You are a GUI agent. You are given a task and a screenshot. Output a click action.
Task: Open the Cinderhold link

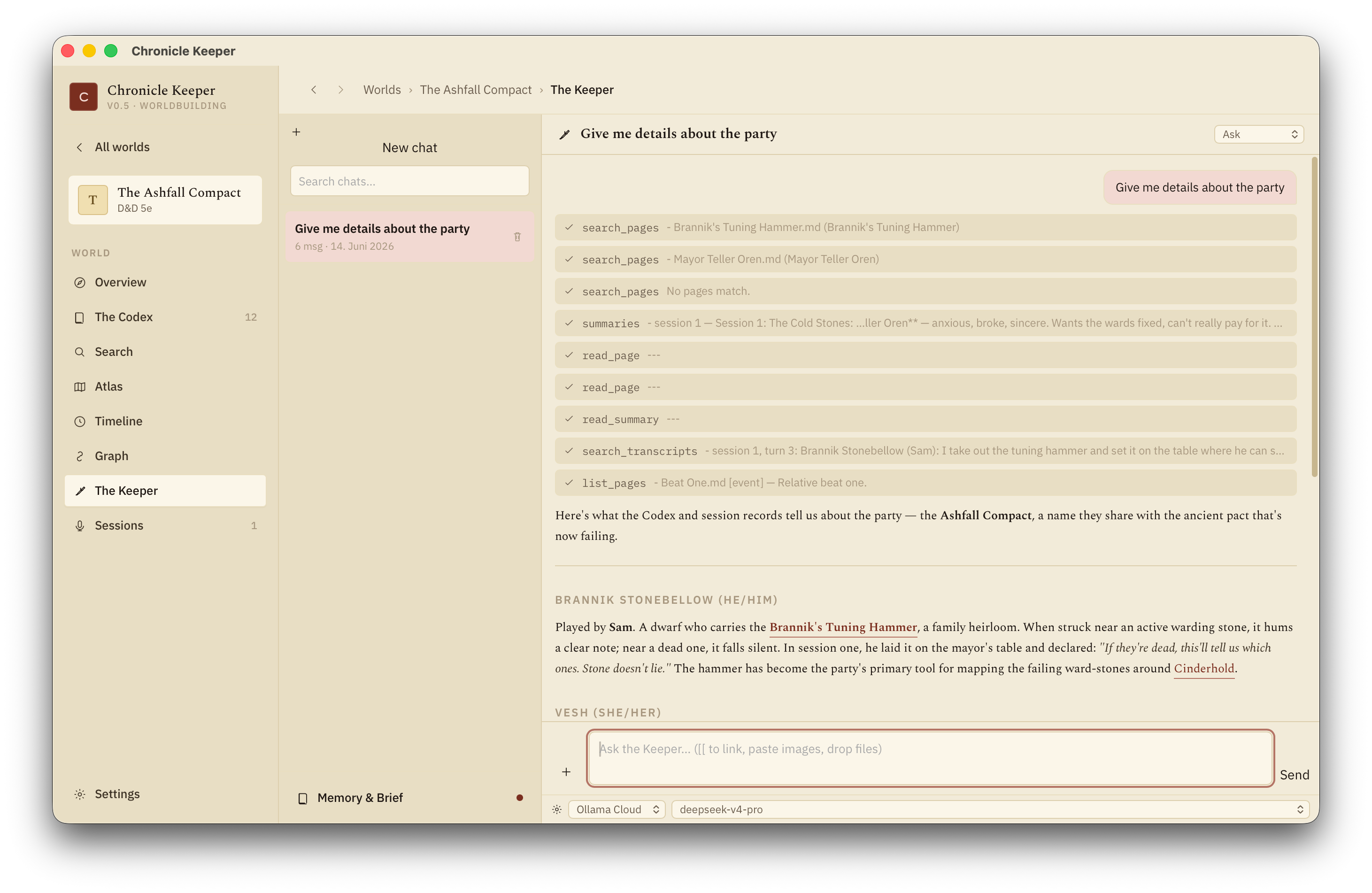coord(1204,669)
